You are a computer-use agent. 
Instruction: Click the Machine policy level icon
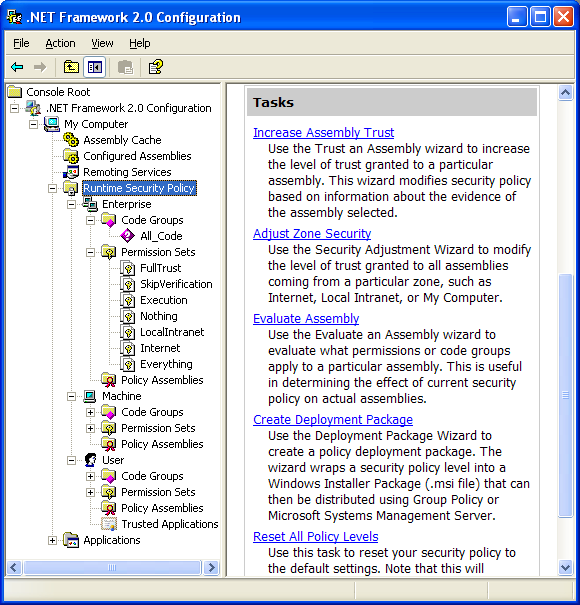90,396
